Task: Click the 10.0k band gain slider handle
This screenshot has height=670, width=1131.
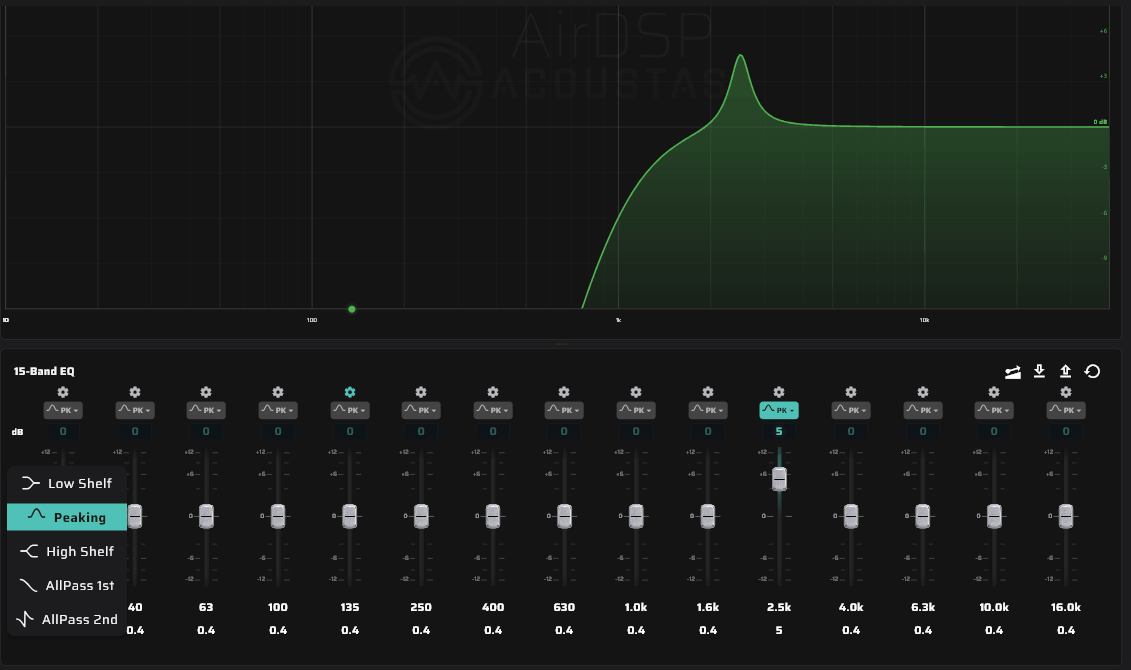Action: (994, 516)
